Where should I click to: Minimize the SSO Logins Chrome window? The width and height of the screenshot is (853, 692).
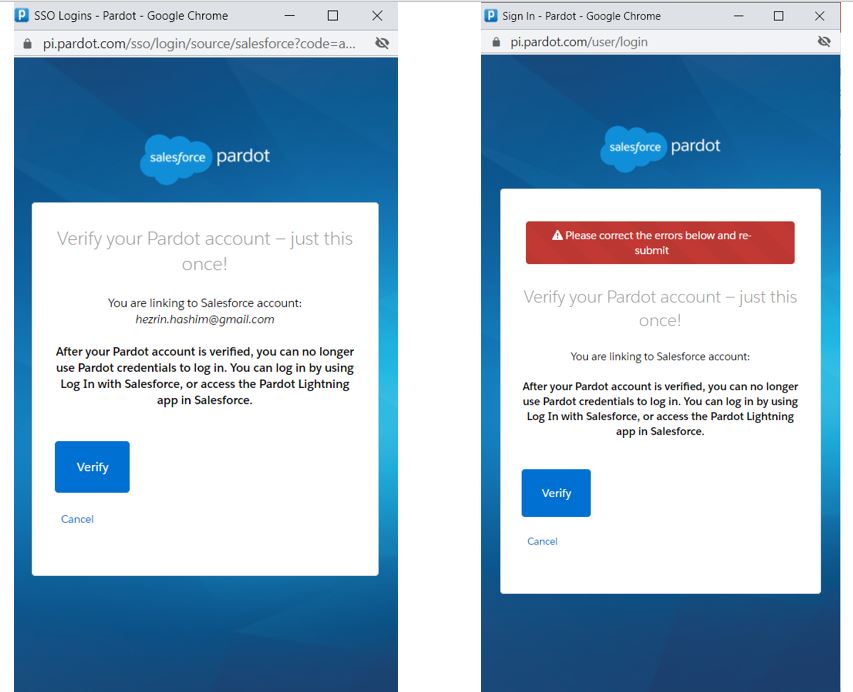[x=289, y=16]
